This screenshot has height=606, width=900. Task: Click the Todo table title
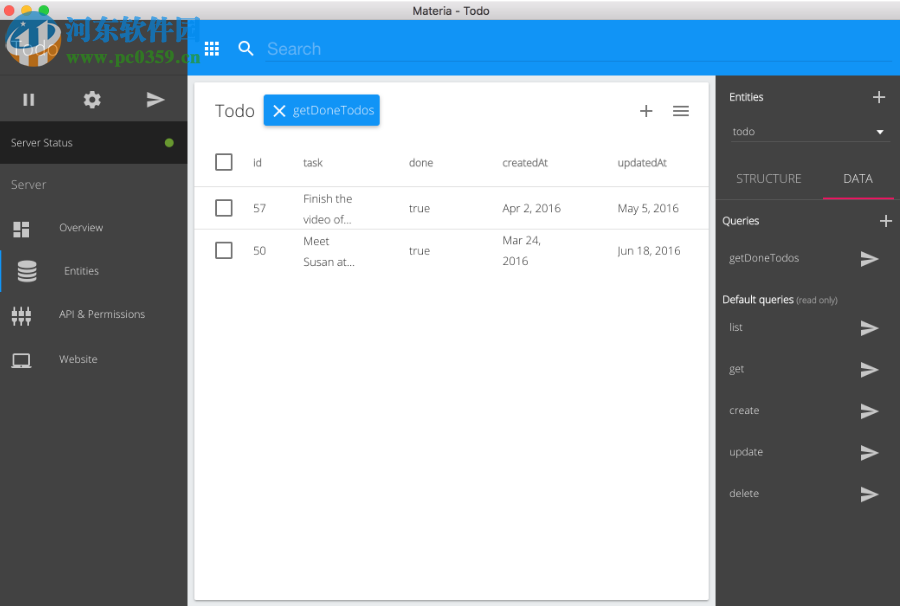pyautogui.click(x=234, y=111)
